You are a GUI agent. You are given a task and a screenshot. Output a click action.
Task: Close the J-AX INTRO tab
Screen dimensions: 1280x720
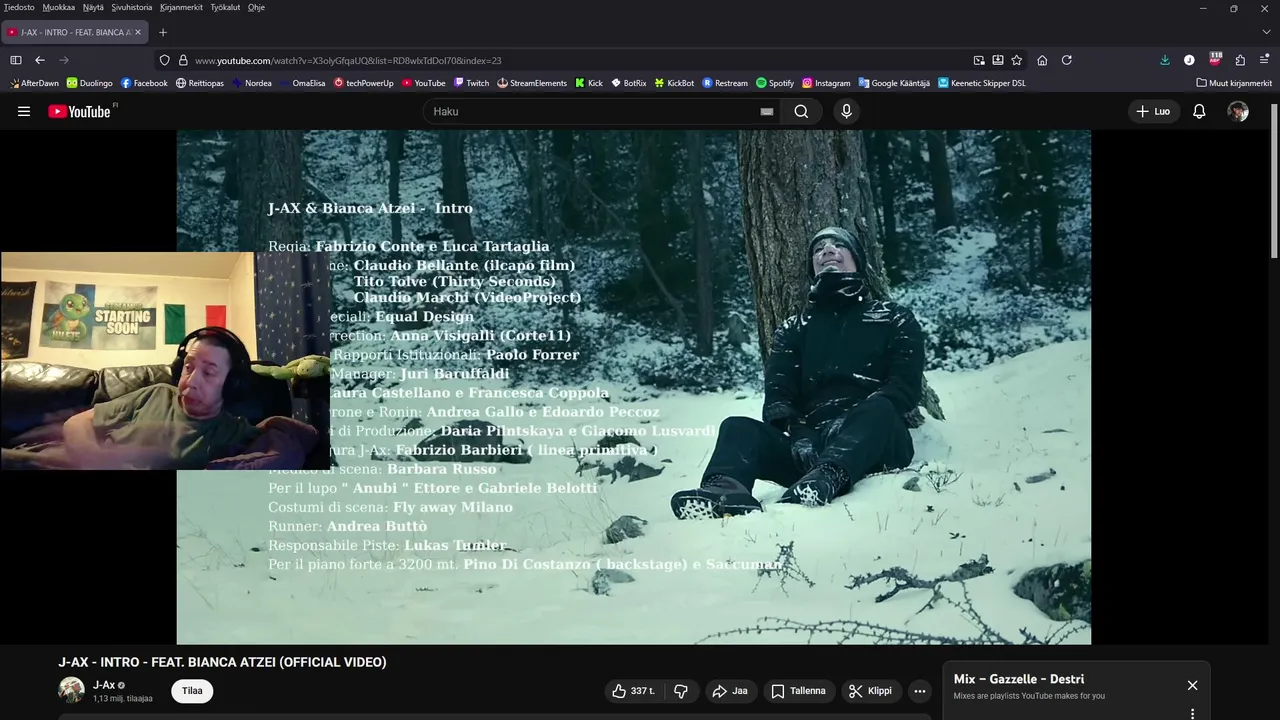coord(138,32)
